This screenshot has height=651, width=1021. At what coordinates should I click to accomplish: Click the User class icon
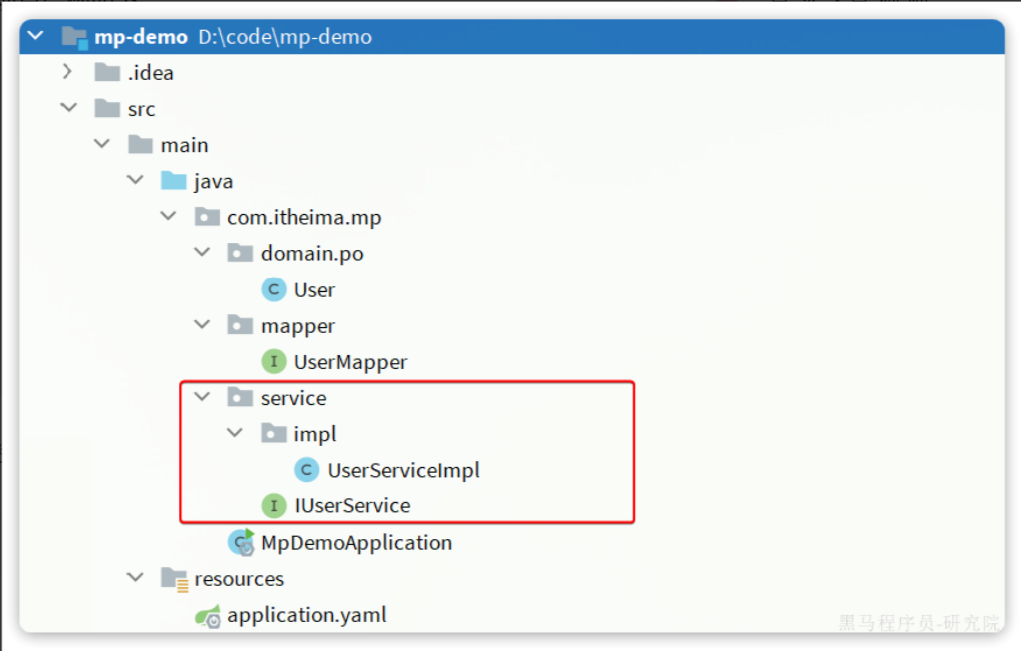273,290
